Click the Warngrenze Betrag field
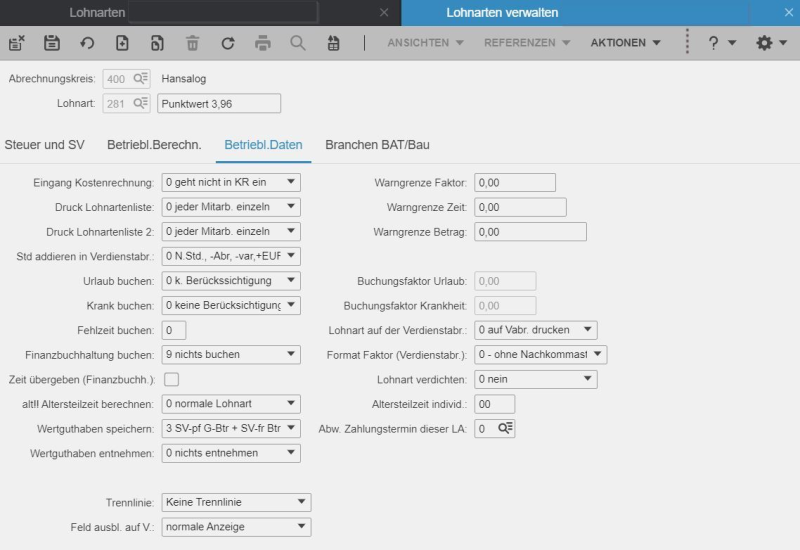Image resolution: width=800 pixels, height=550 pixels. (531, 231)
